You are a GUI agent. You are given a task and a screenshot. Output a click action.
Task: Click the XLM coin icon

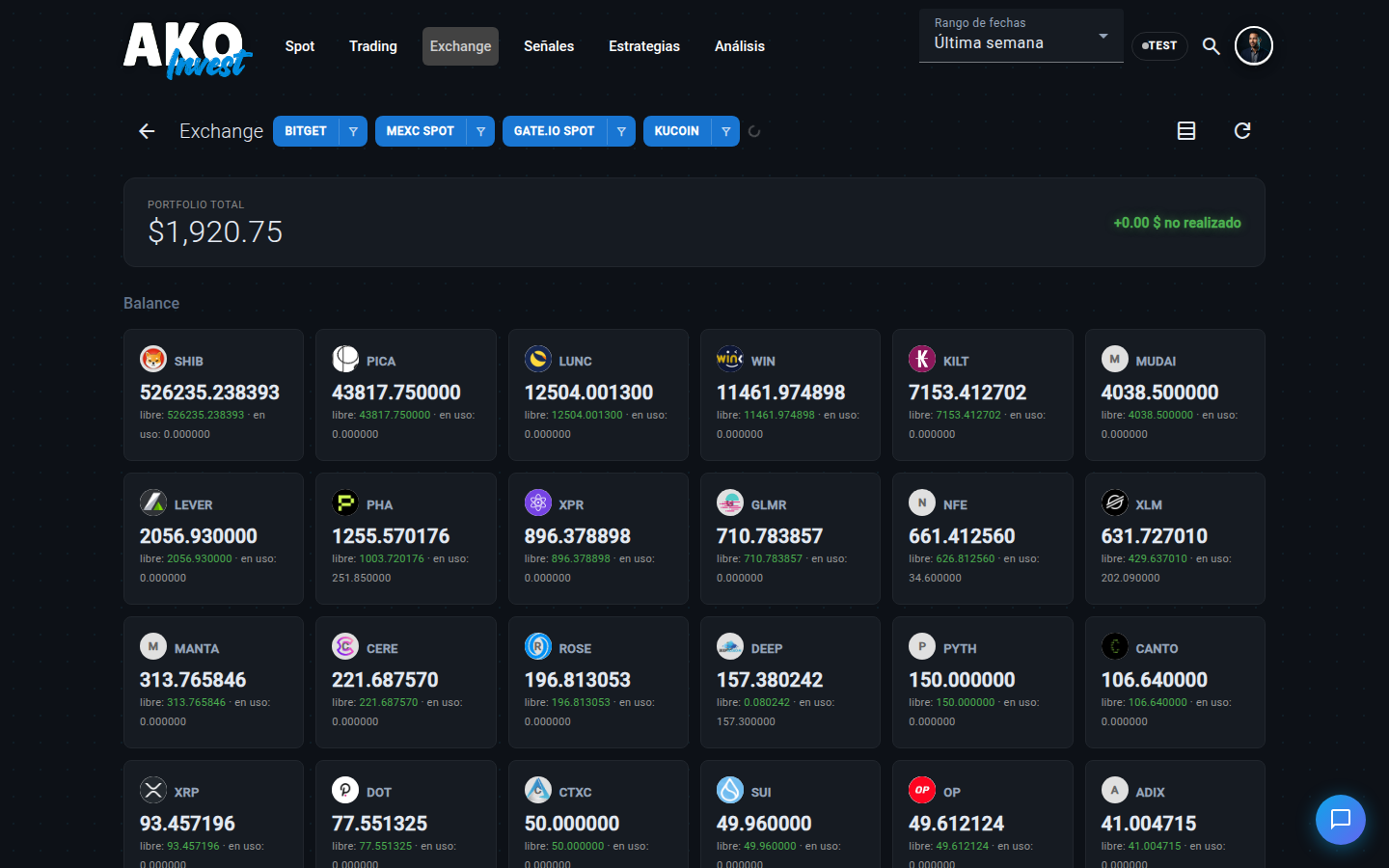(1115, 502)
